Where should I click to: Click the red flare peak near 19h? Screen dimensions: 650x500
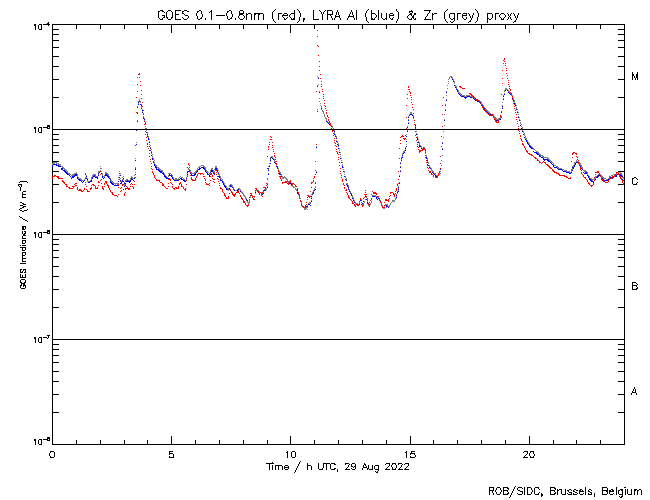(x=505, y=59)
